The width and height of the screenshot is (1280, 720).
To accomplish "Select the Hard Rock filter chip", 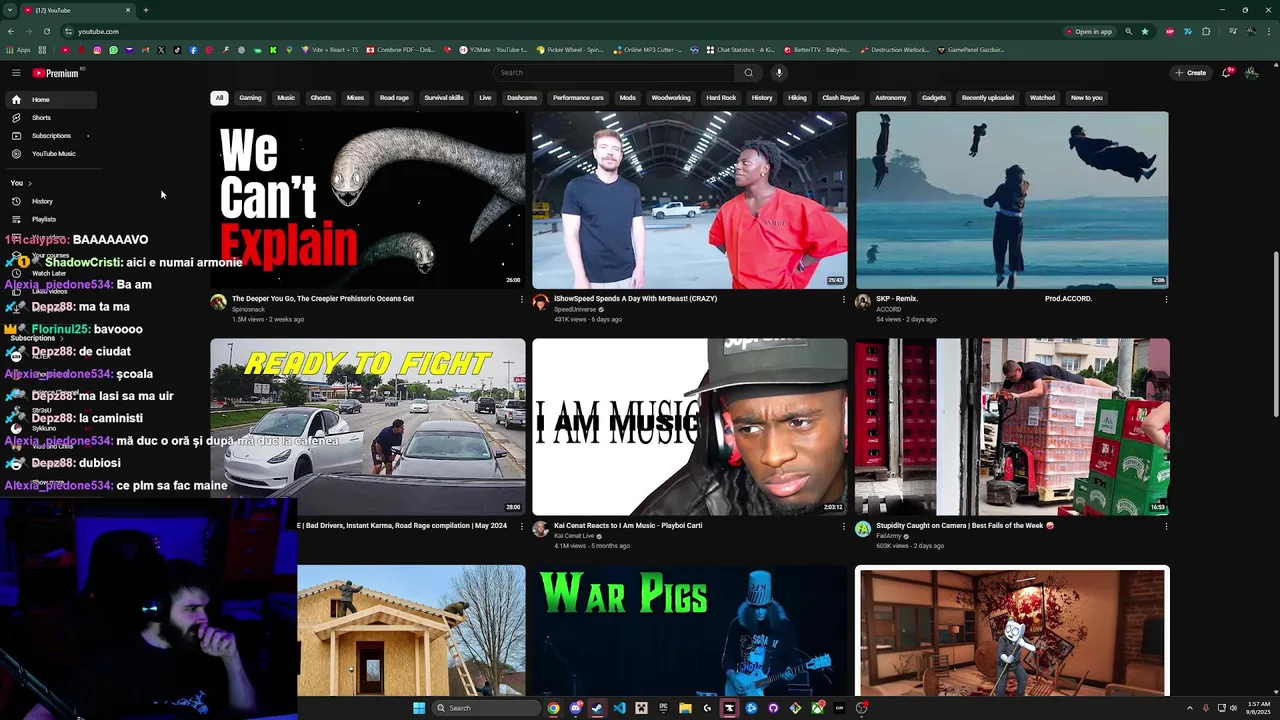I will click(721, 98).
